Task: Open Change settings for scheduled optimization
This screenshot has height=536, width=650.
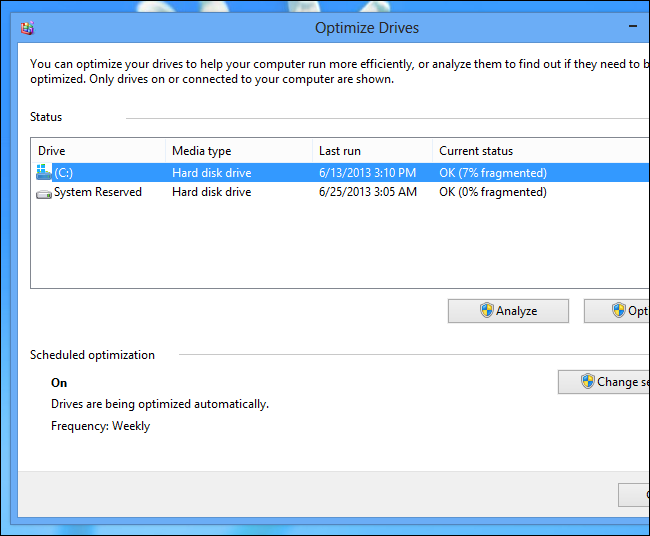Action: click(x=604, y=382)
